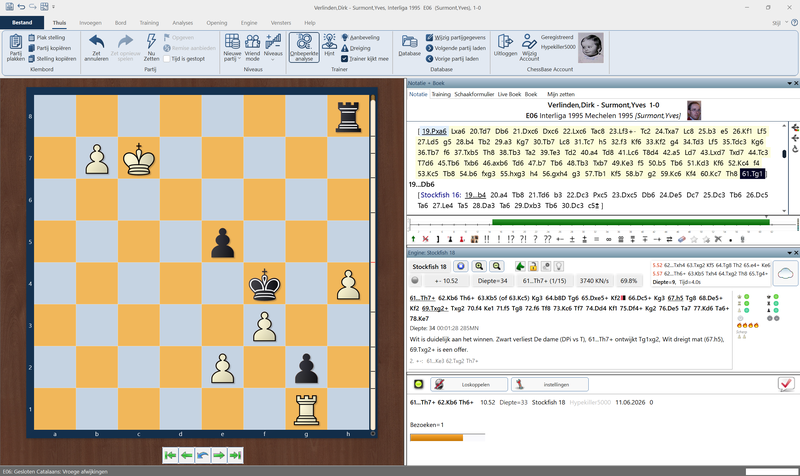Image resolution: width=800 pixels, height=476 pixels.
Task: Click Uitloggen icon
Action: pos(505,41)
